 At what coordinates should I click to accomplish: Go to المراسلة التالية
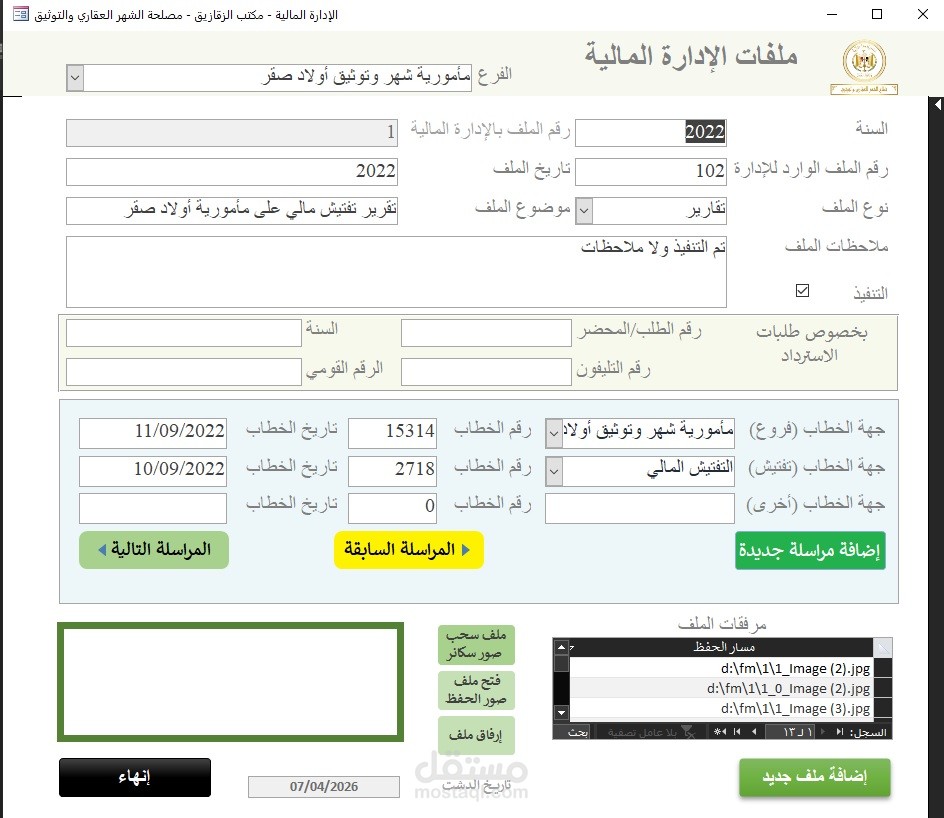154,550
